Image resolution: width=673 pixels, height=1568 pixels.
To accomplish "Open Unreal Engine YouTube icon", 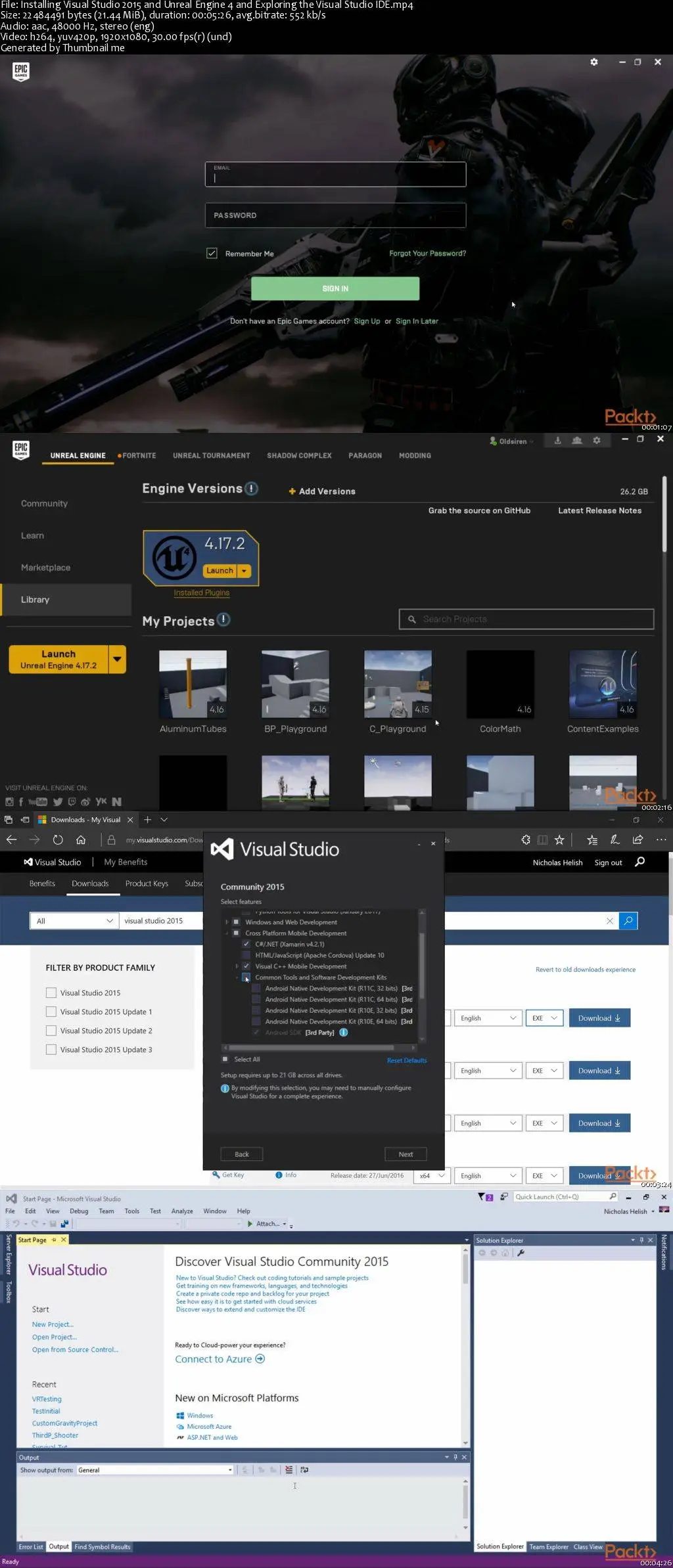I will click(x=37, y=801).
